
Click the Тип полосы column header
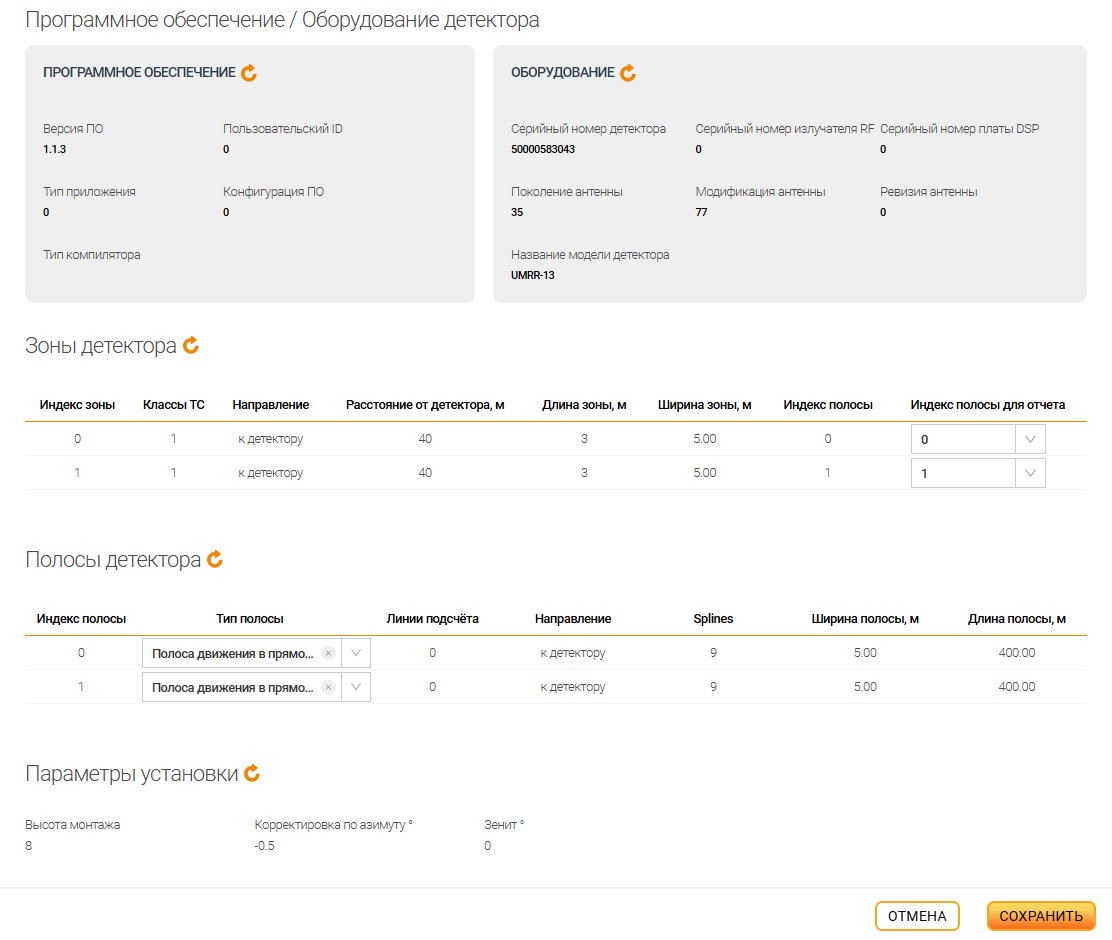pos(250,619)
